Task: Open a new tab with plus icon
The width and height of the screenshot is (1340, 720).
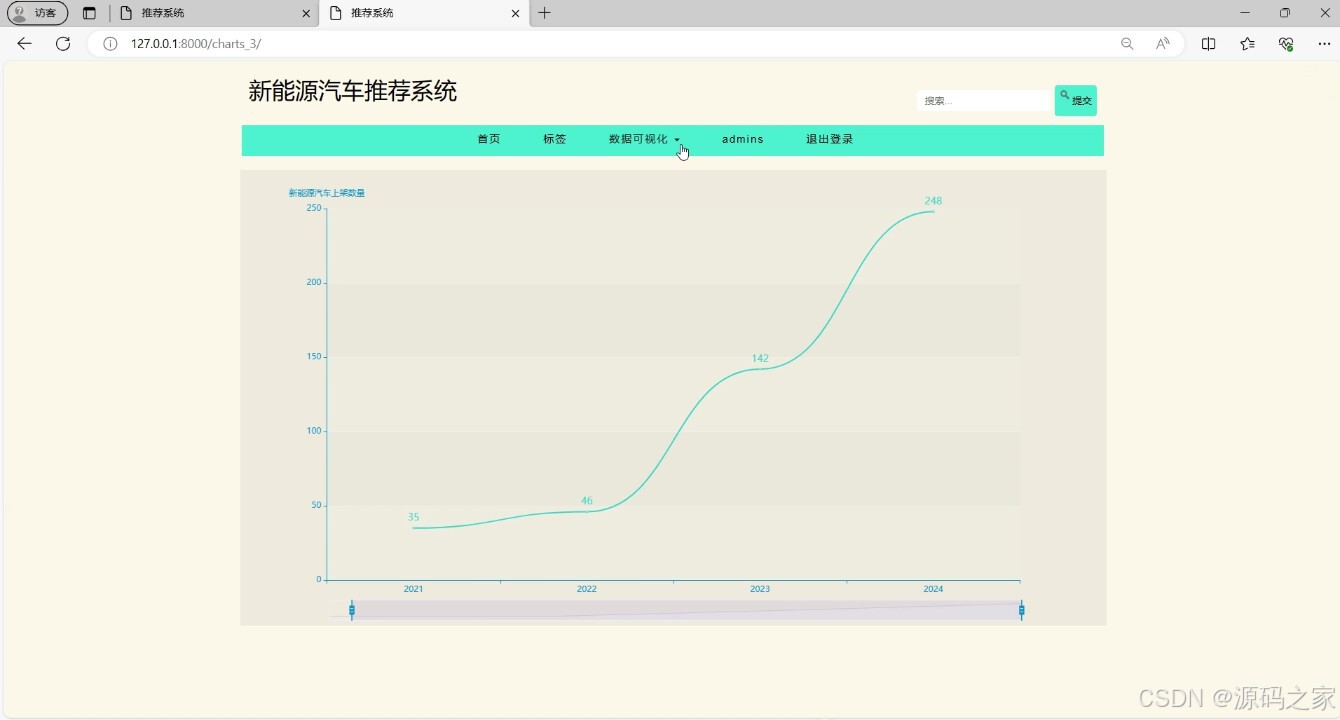Action: (544, 13)
